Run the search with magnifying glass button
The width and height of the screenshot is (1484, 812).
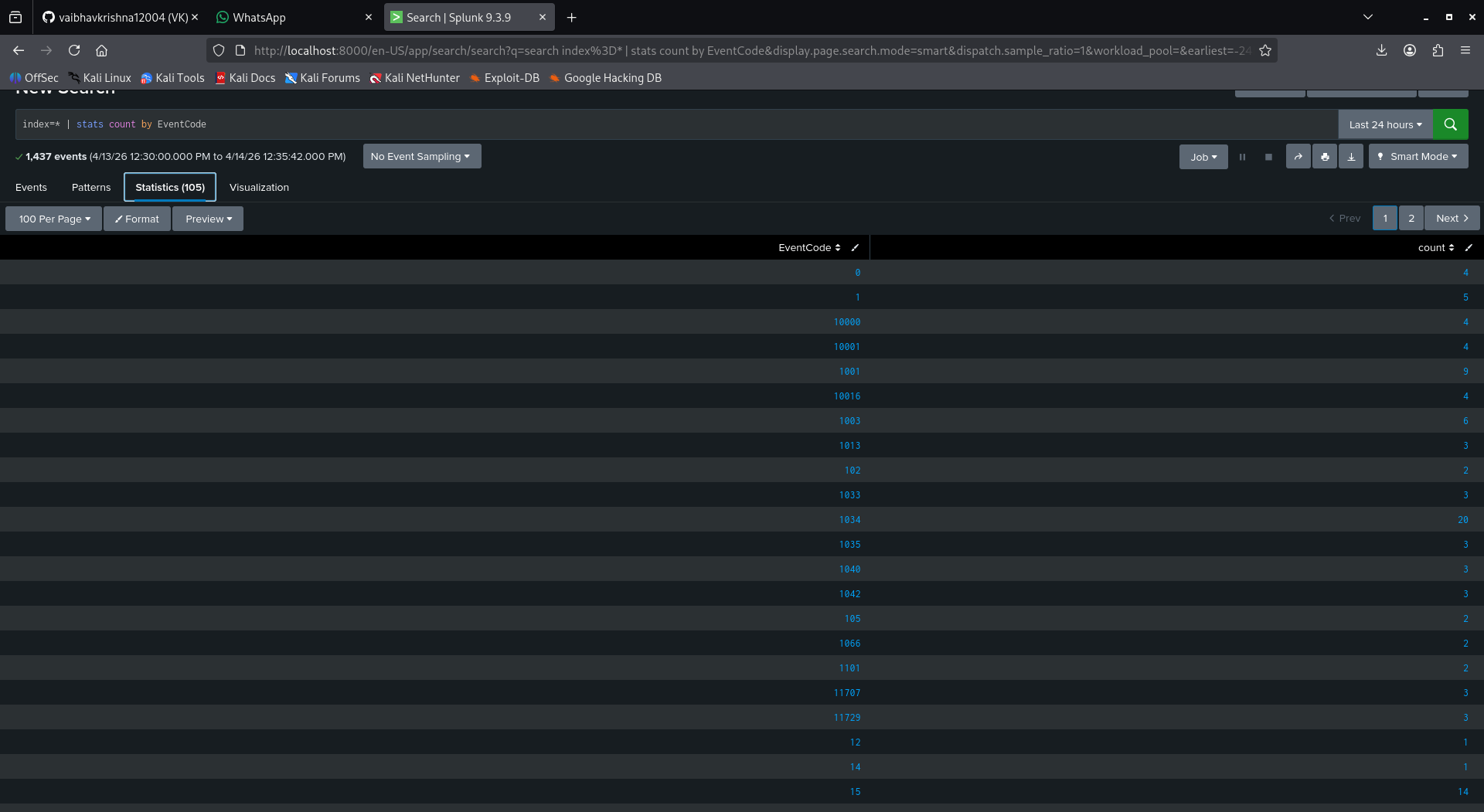click(1450, 124)
